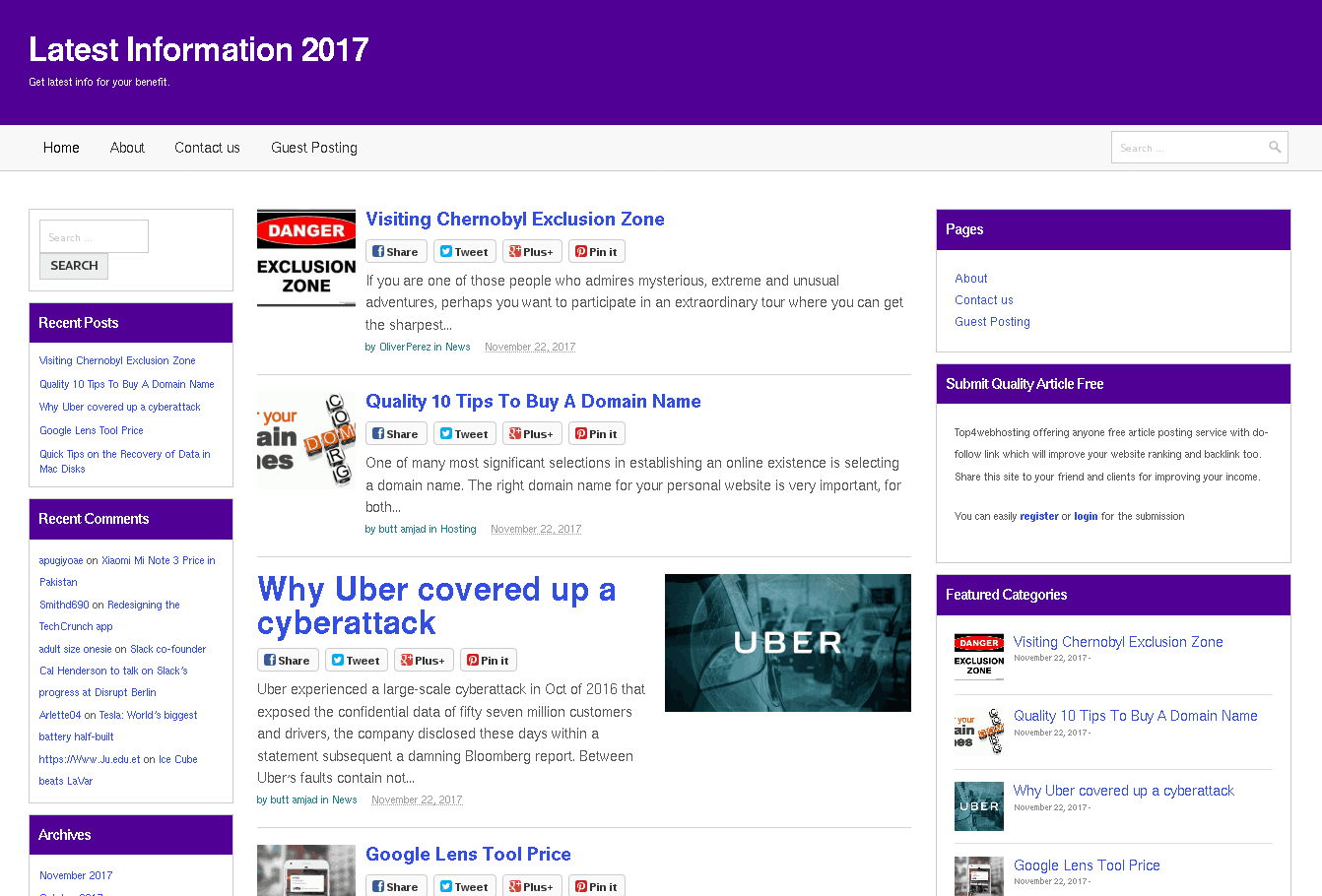Open the Visiting Chernobyl Exclusion Zone article title
The height and width of the screenshot is (896, 1322).
click(x=515, y=219)
